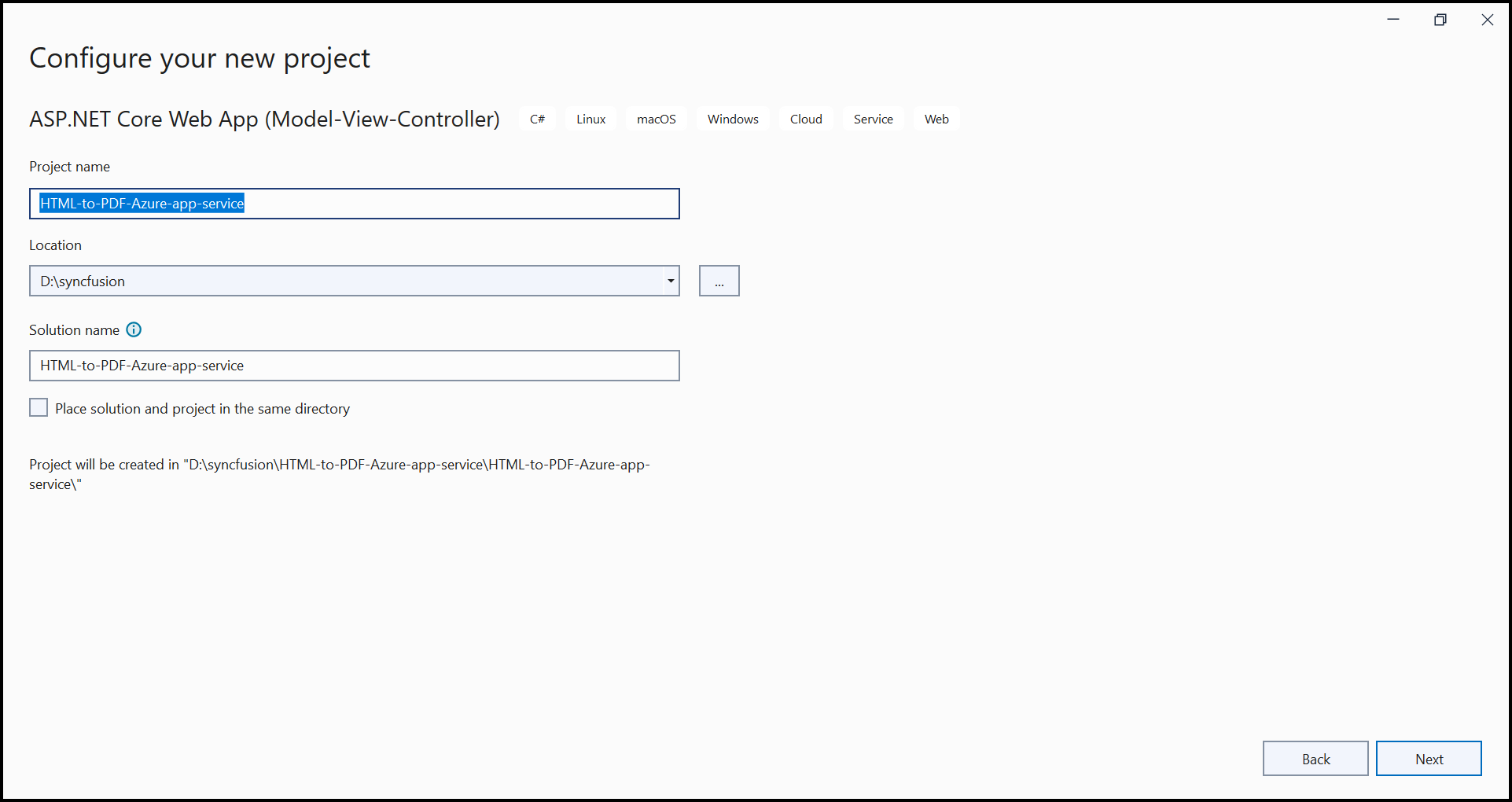Click the Service tag
The image size is (1512, 802).
click(x=874, y=120)
